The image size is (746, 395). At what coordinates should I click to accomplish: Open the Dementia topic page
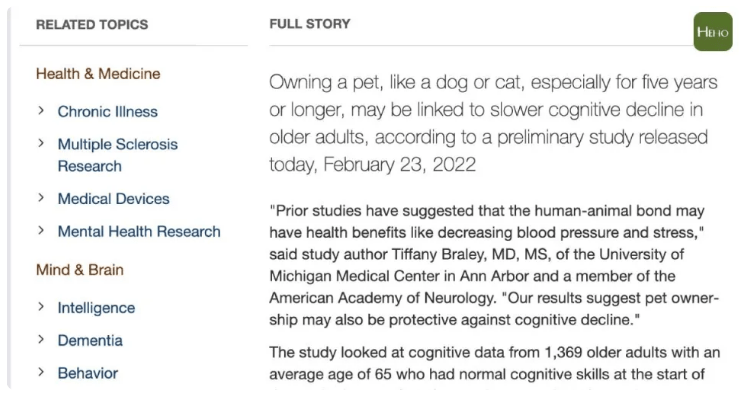[x=90, y=340]
